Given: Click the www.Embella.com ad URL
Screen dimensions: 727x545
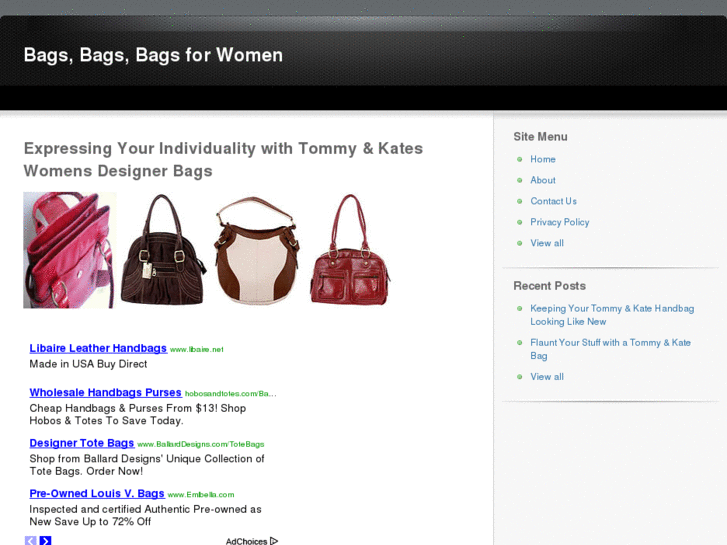Looking at the screenshot, I should tap(201, 494).
